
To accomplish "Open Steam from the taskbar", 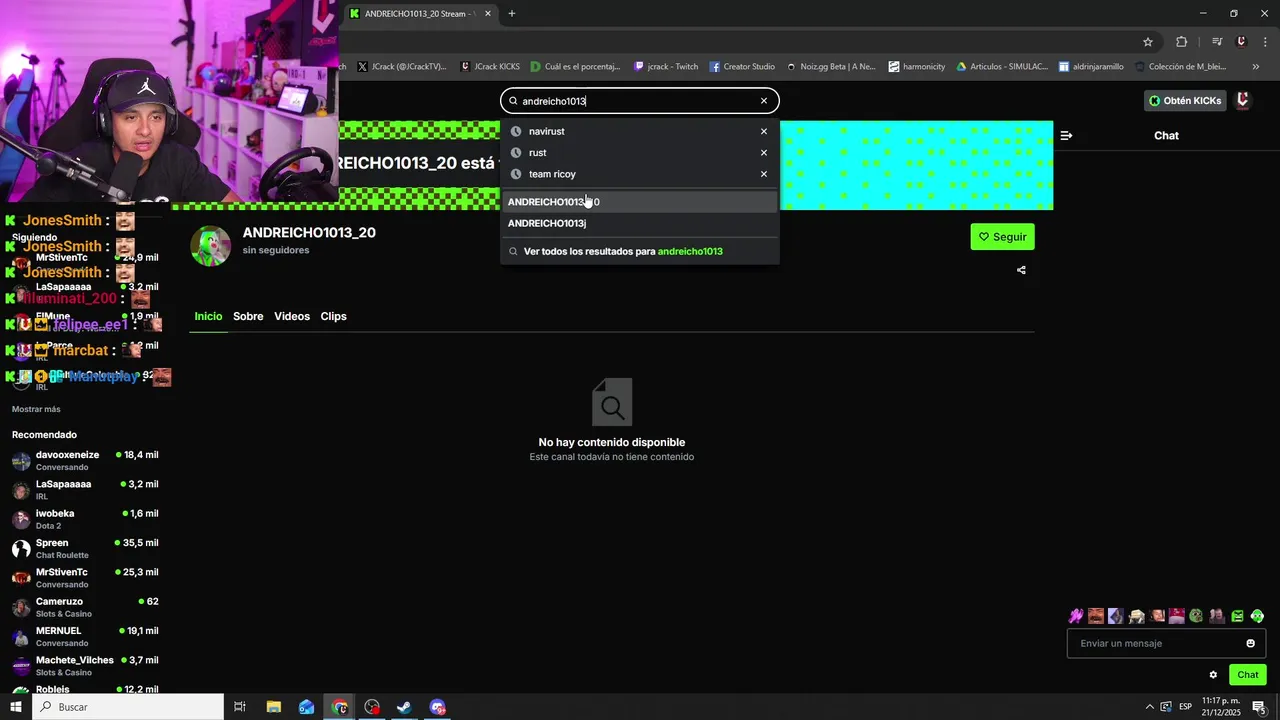I will (x=404, y=707).
